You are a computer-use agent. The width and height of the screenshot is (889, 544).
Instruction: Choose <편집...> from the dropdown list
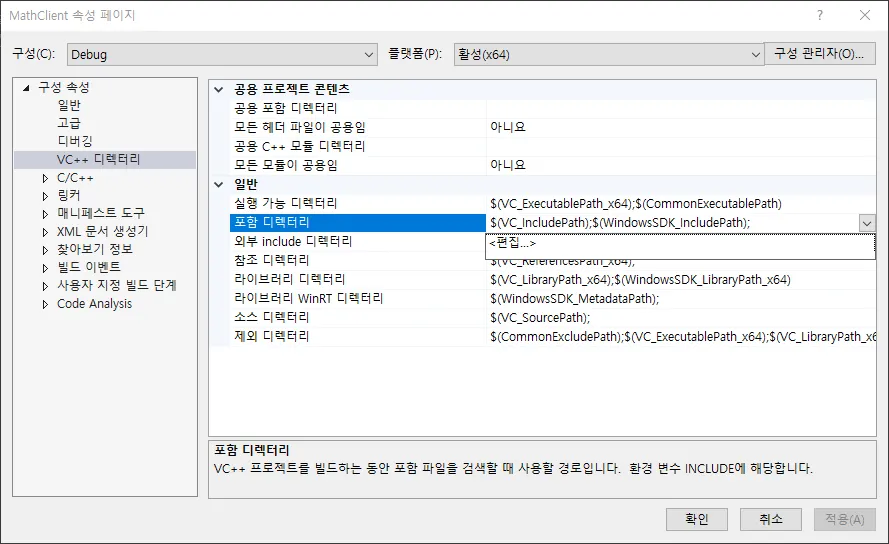tap(680, 243)
